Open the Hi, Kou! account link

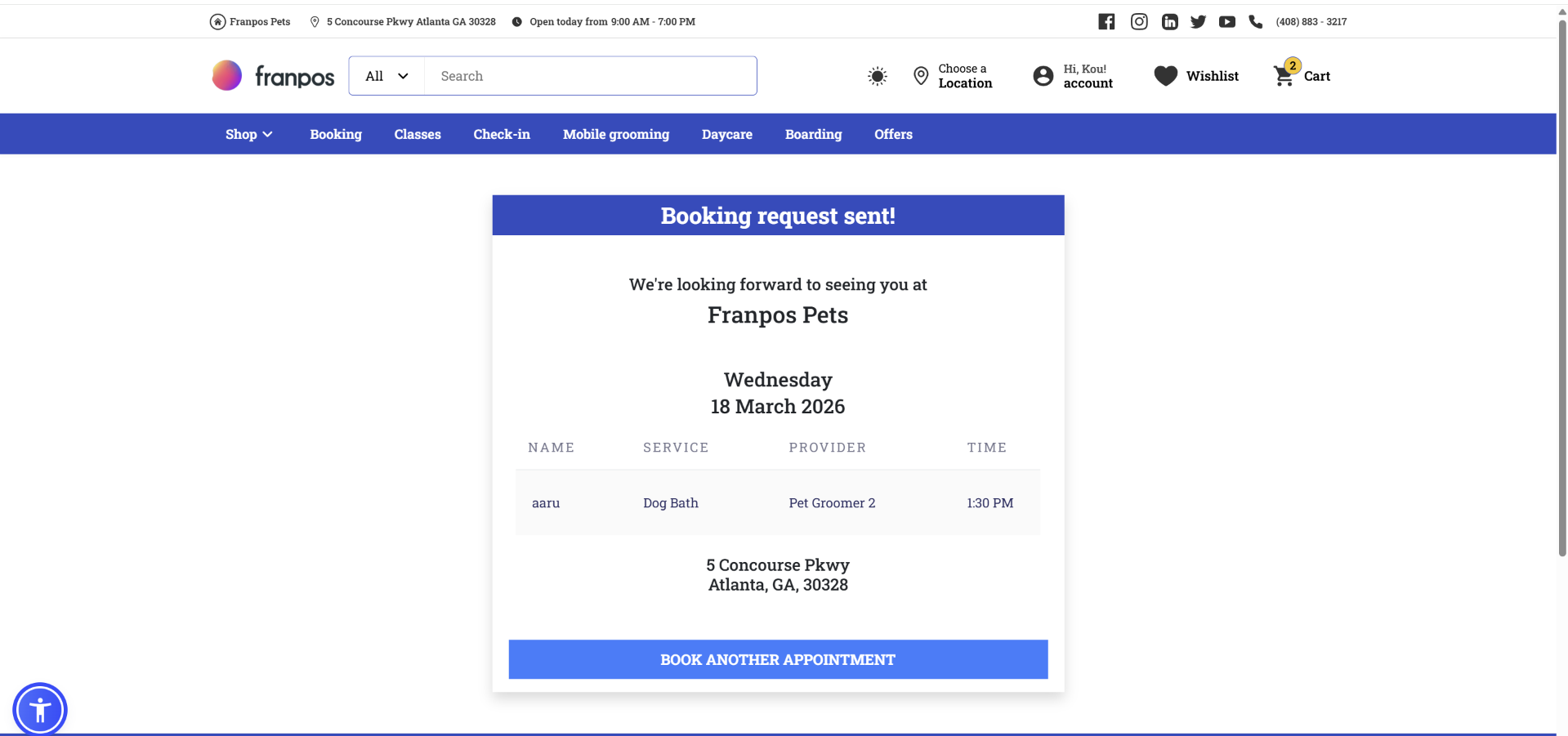(x=1073, y=76)
